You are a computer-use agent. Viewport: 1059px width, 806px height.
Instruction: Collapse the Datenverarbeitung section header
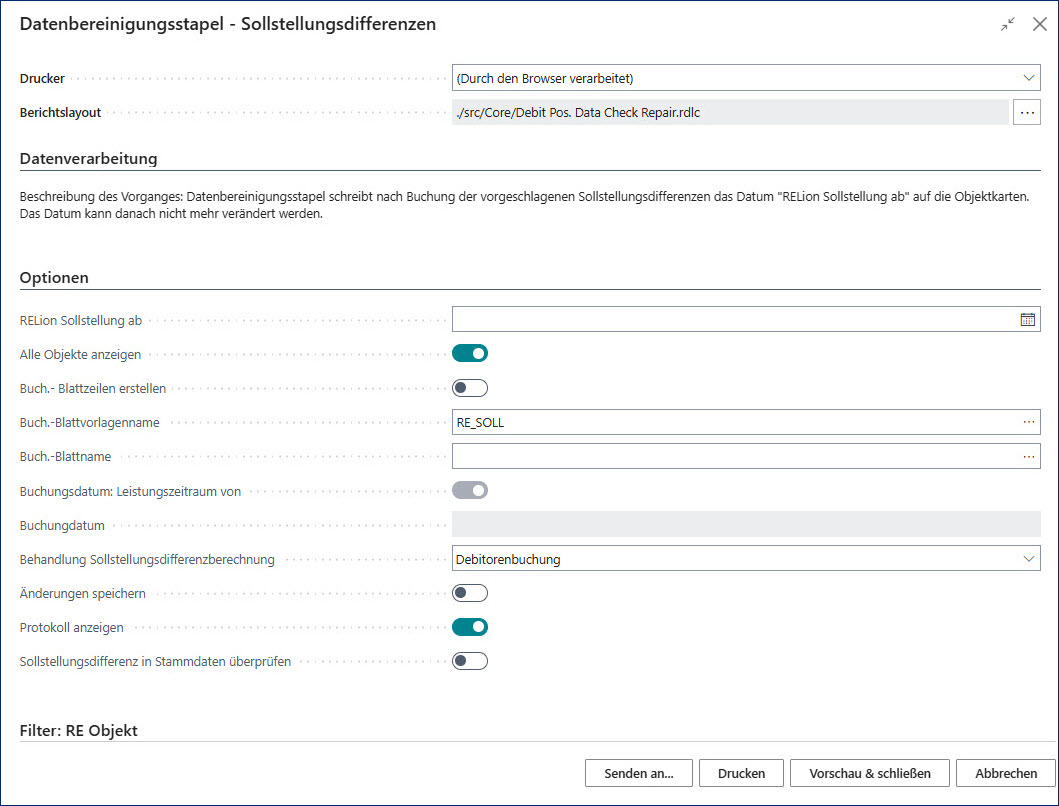[89, 158]
